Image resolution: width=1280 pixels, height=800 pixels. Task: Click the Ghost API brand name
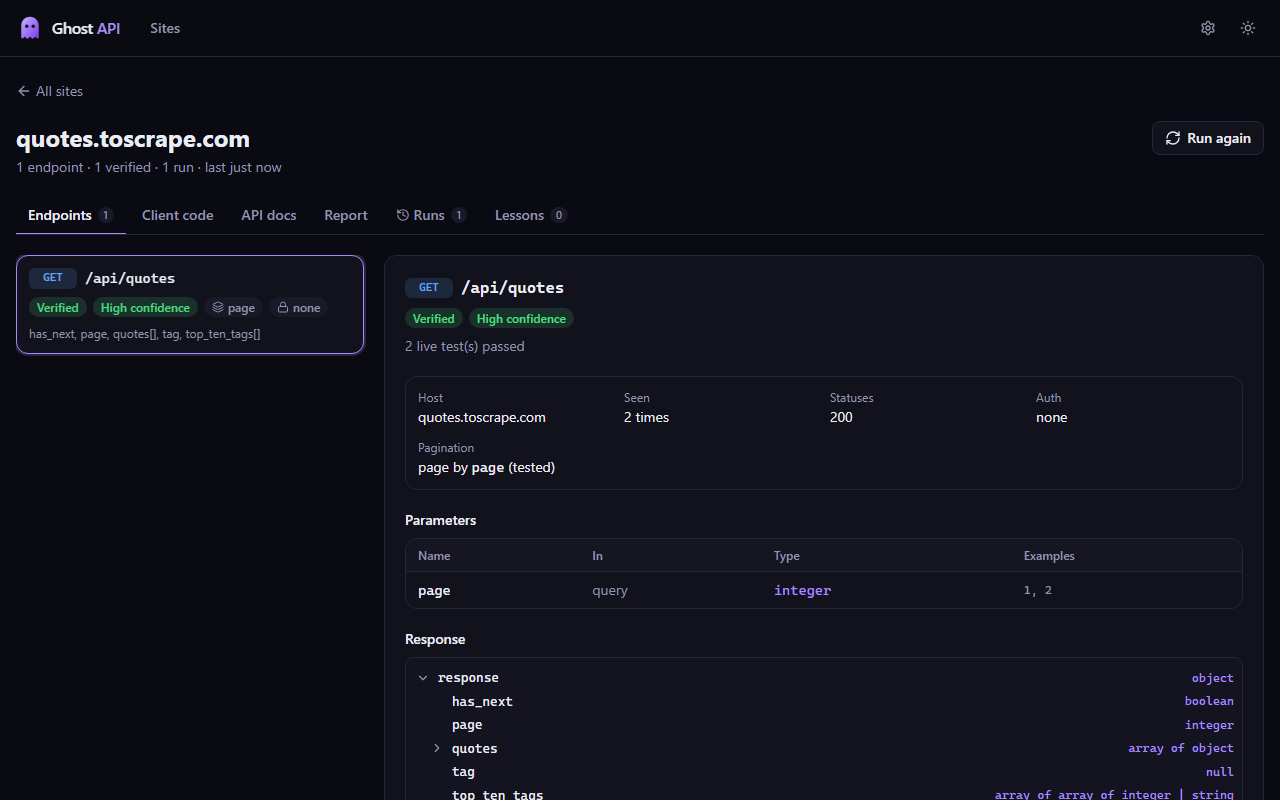click(86, 28)
